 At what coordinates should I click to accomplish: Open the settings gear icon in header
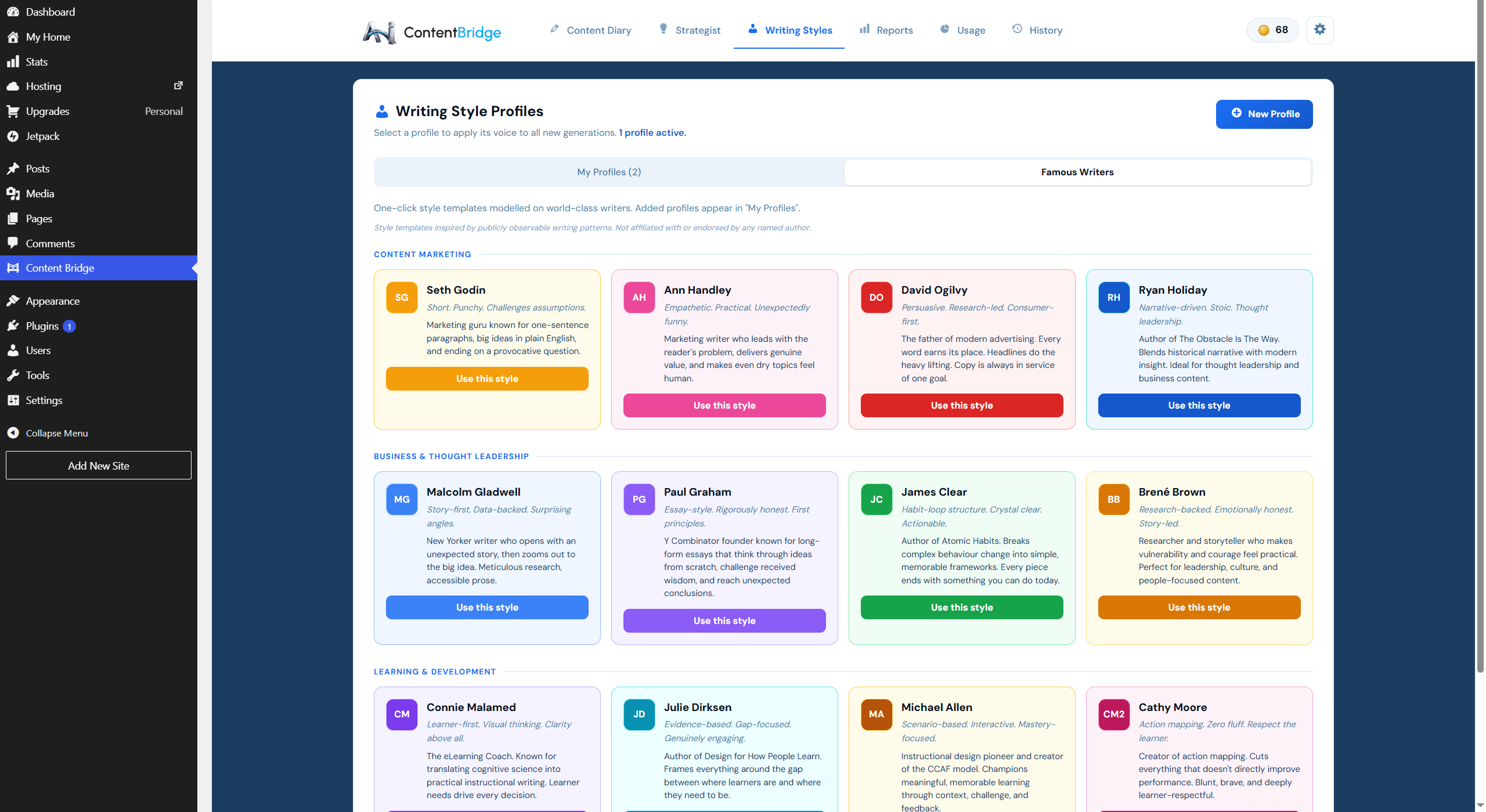click(x=1319, y=30)
